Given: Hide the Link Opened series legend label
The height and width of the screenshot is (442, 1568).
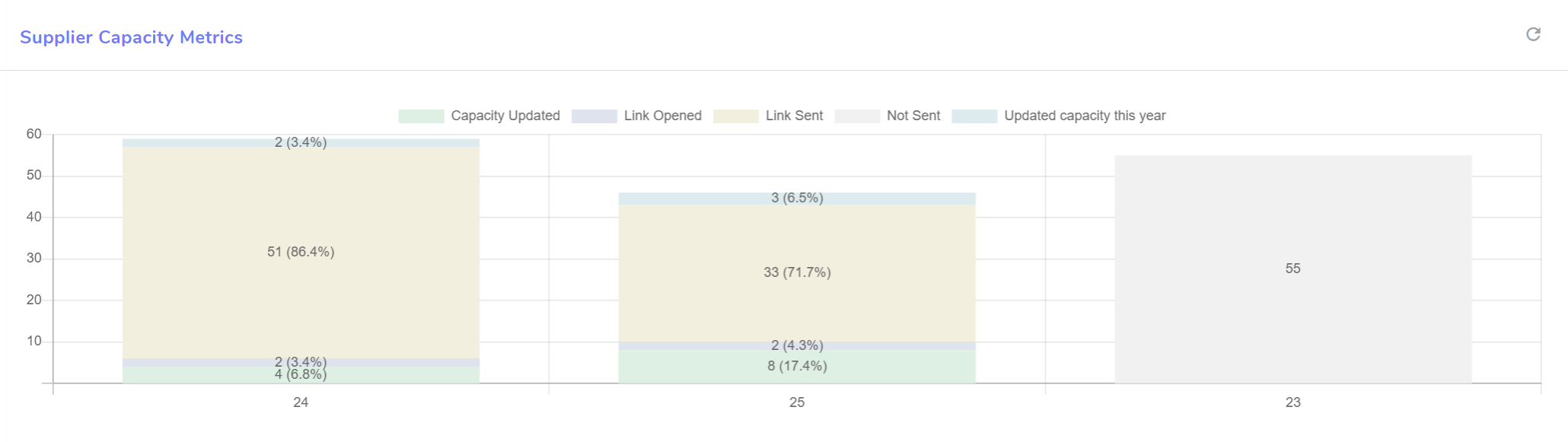Looking at the screenshot, I should pos(662,116).
